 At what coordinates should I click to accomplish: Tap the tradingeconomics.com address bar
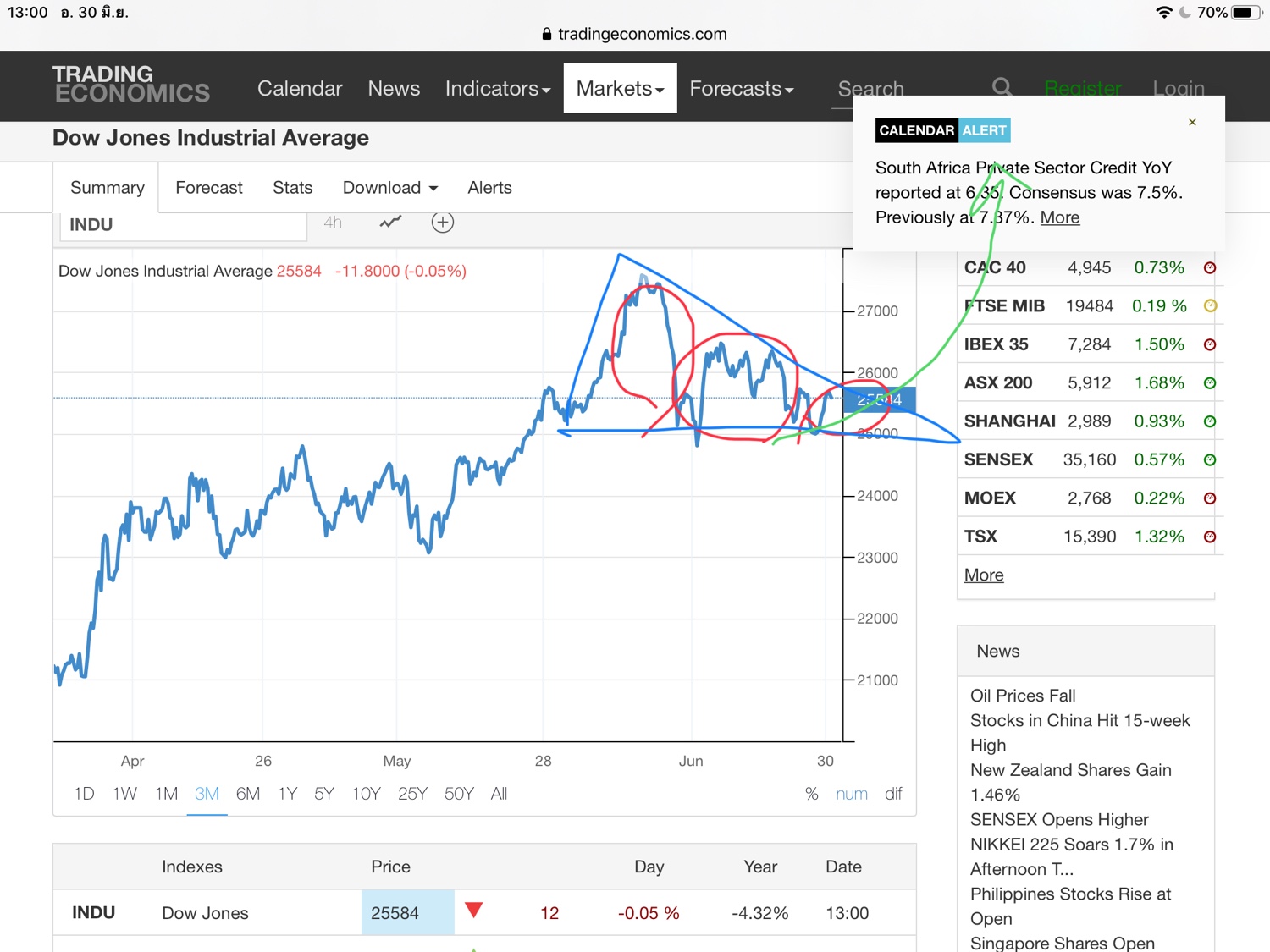(635, 34)
